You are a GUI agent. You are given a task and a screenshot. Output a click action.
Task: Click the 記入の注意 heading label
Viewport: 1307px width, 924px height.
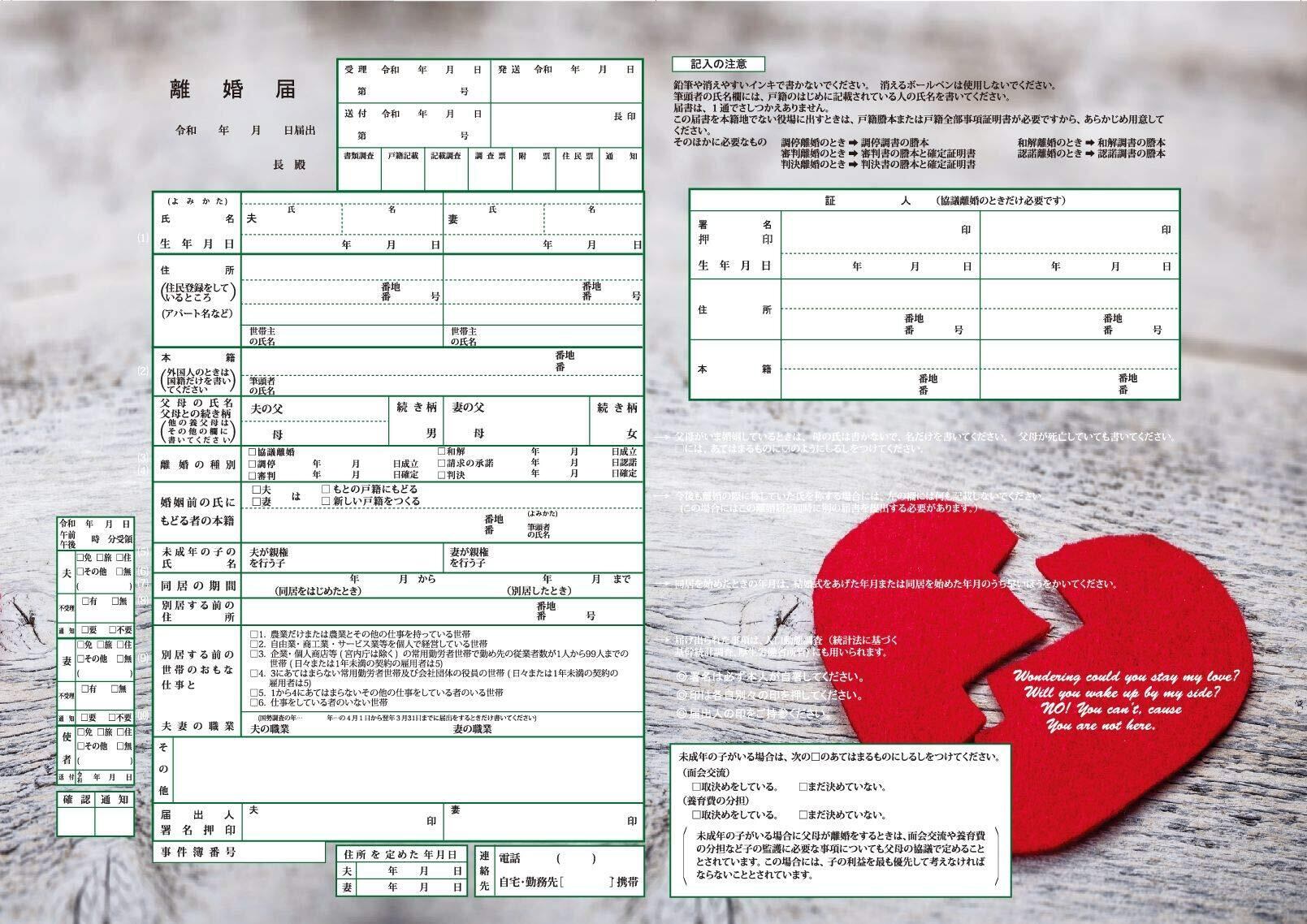(x=718, y=63)
